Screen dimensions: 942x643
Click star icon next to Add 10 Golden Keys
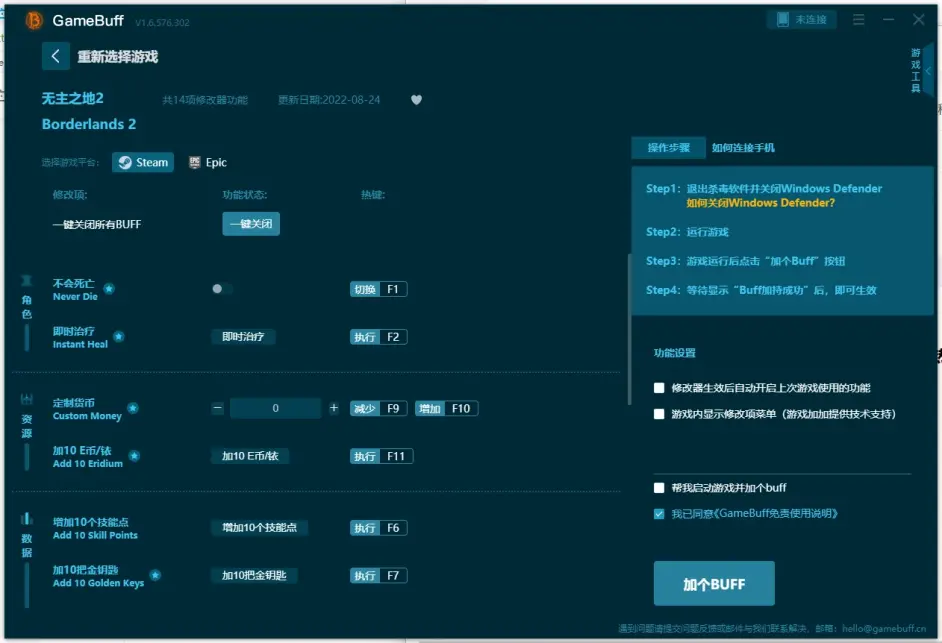156,575
